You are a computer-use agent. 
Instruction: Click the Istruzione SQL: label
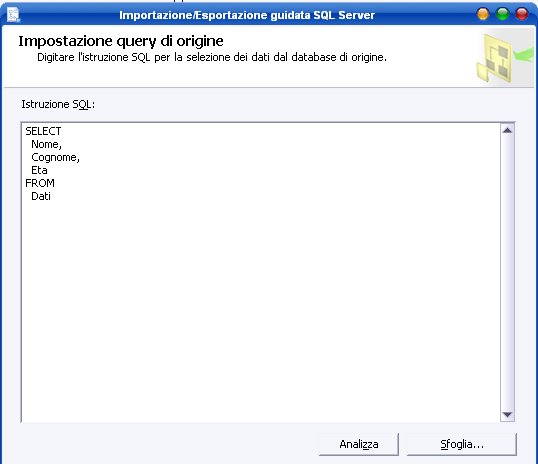pos(58,104)
